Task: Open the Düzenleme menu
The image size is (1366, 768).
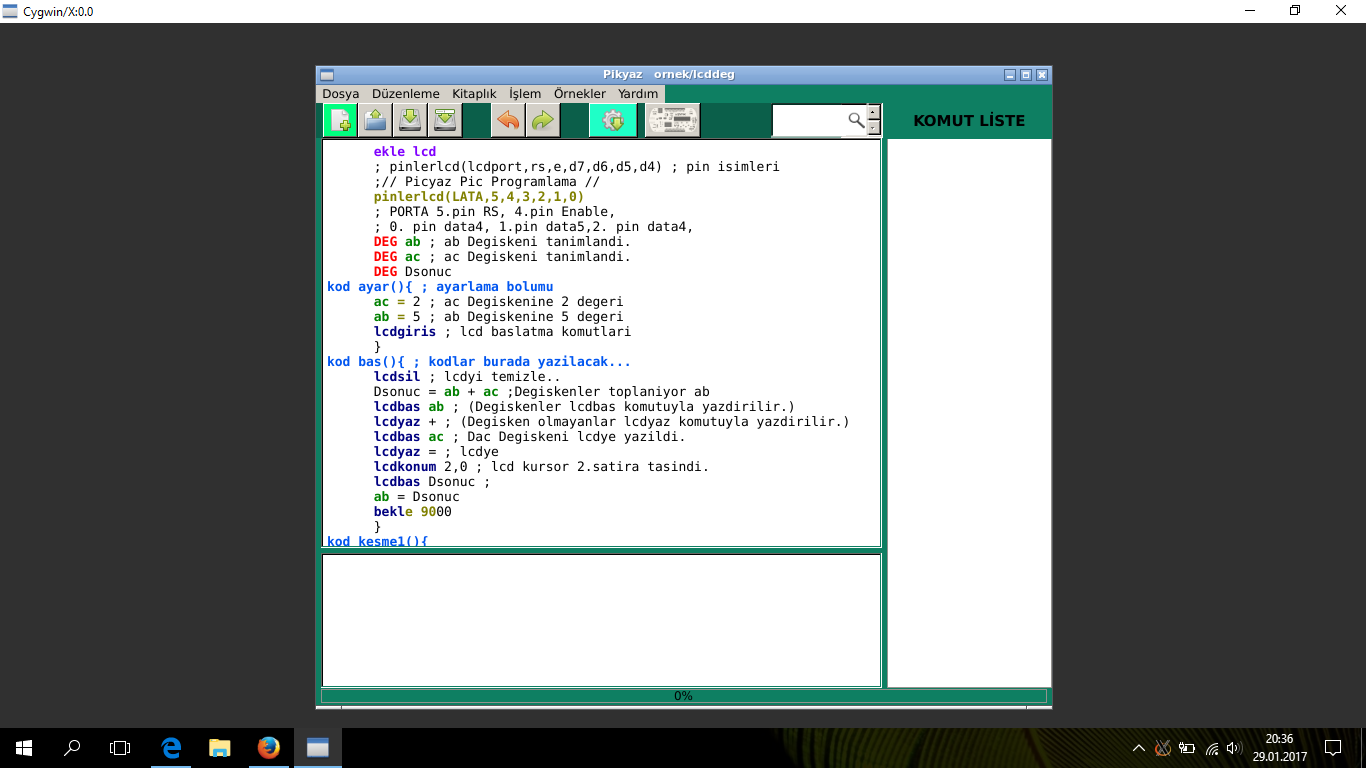Action: coord(405,93)
